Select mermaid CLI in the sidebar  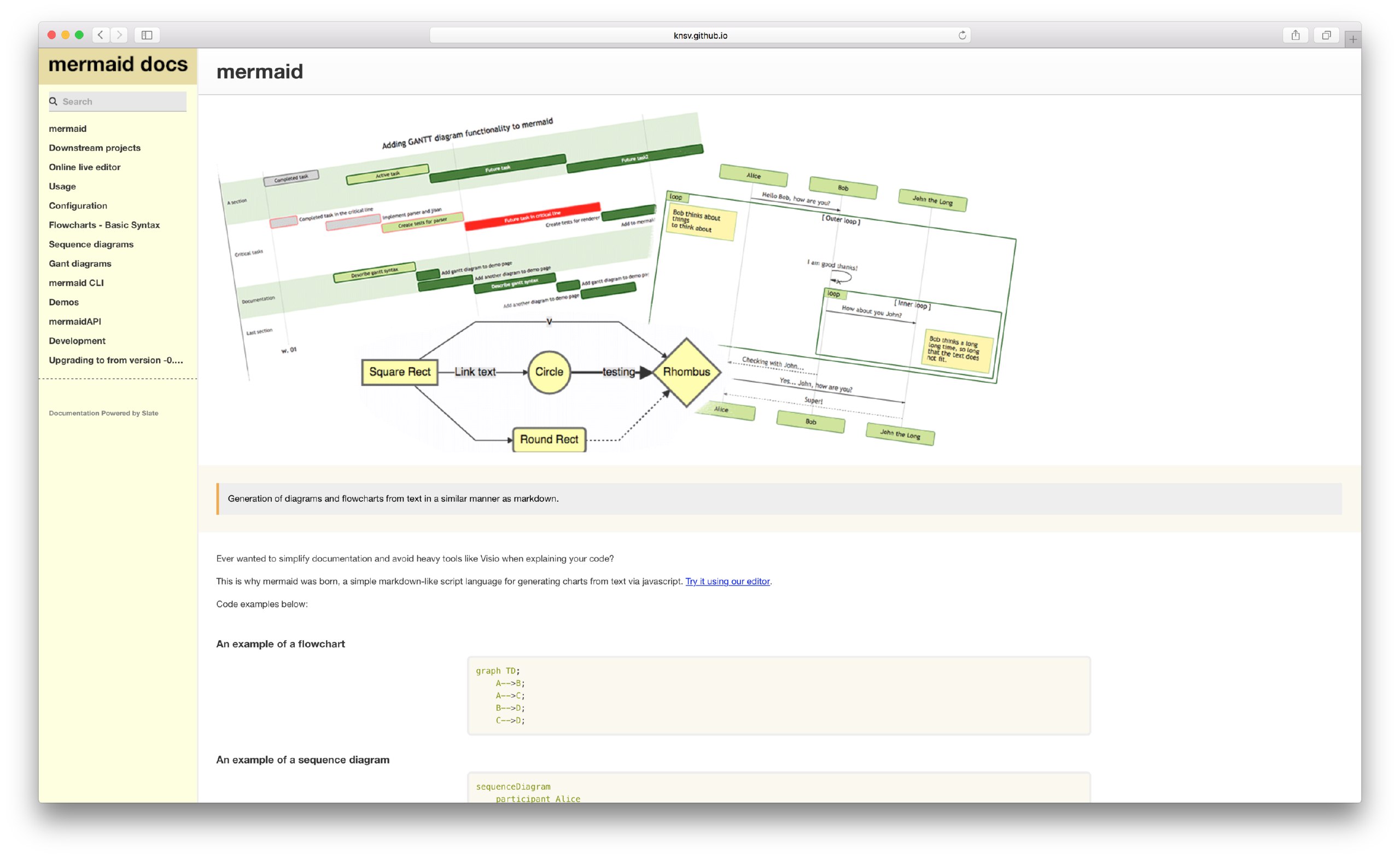point(76,283)
